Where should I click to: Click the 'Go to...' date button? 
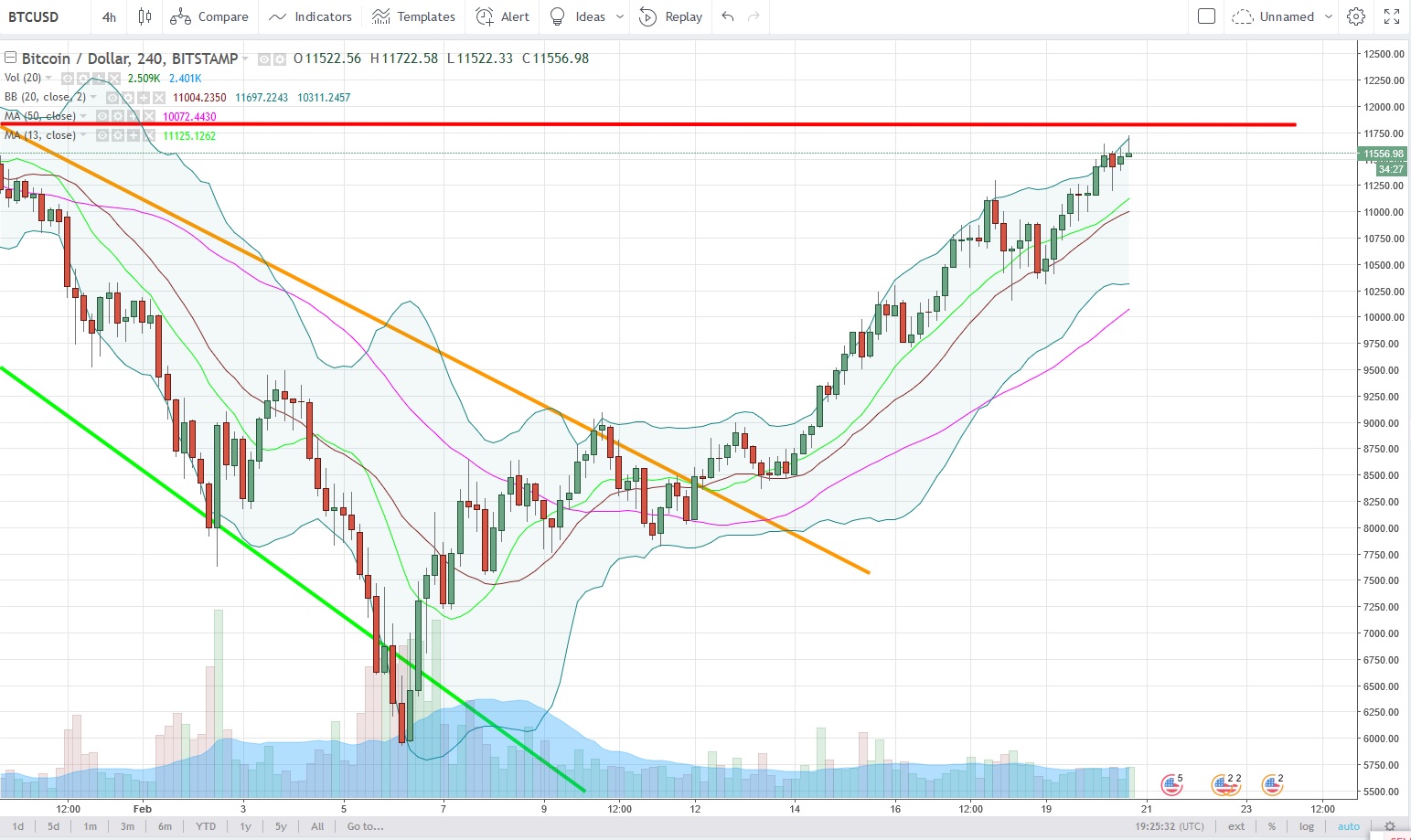tap(365, 826)
